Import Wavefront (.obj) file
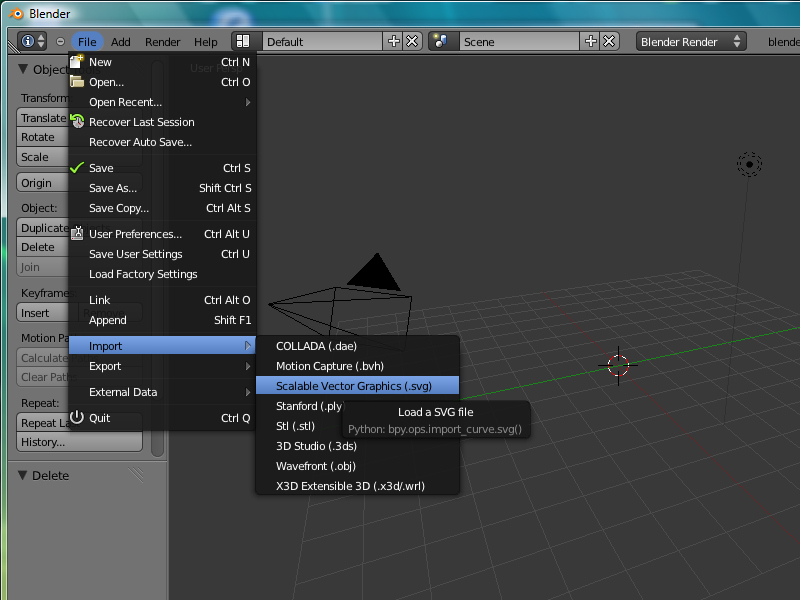 click(x=357, y=466)
